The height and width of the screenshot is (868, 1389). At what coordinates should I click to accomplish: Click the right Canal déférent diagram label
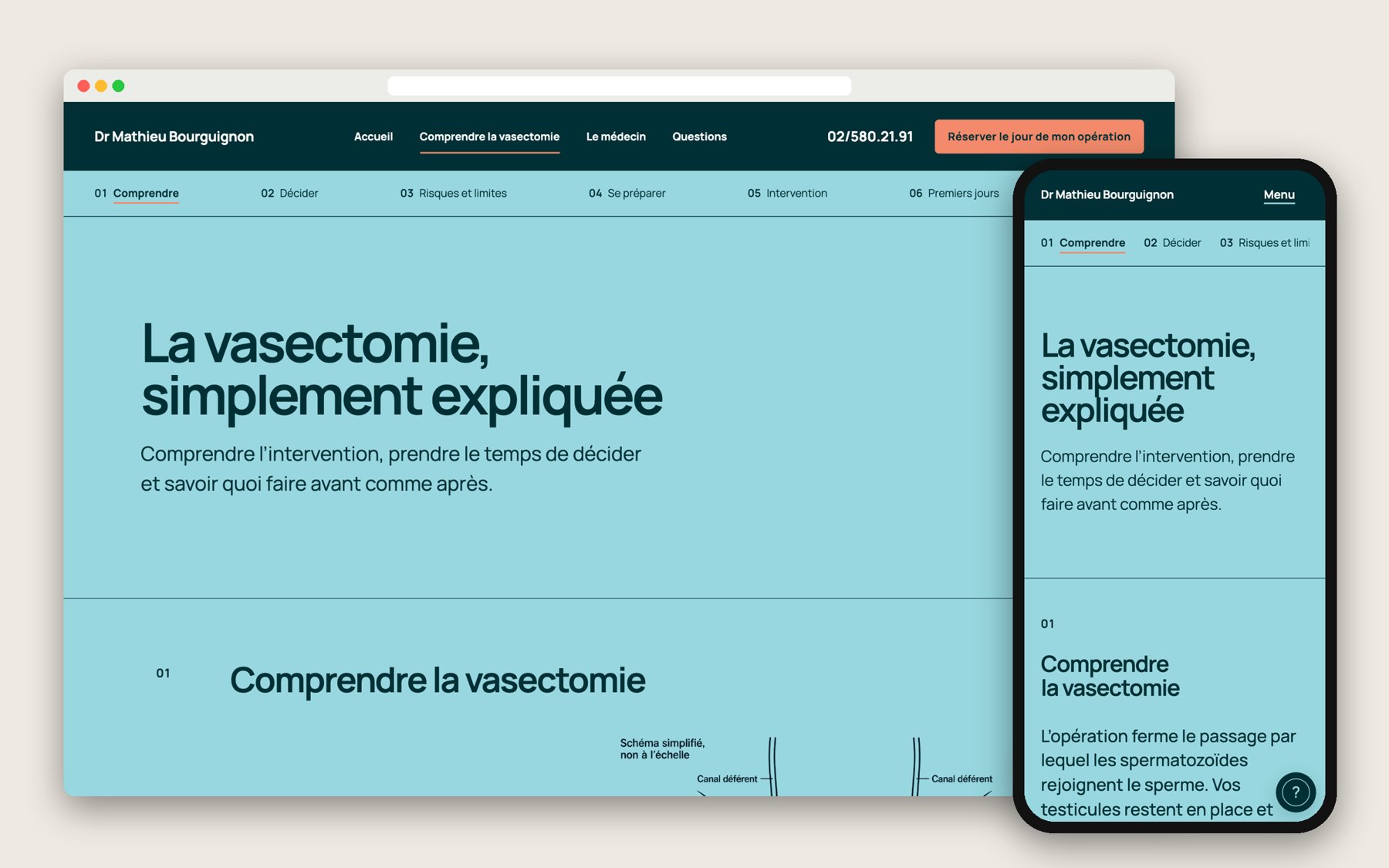pos(961,778)
